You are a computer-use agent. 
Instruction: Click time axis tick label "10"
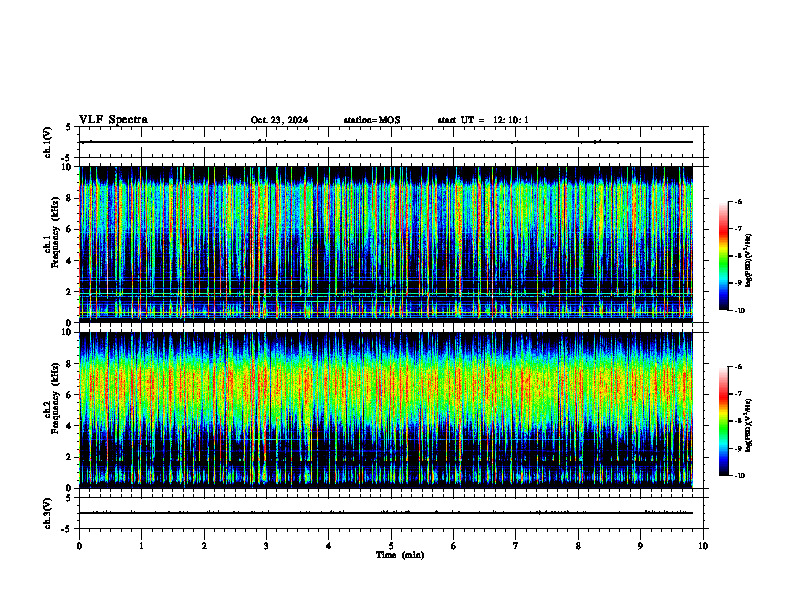703,546
